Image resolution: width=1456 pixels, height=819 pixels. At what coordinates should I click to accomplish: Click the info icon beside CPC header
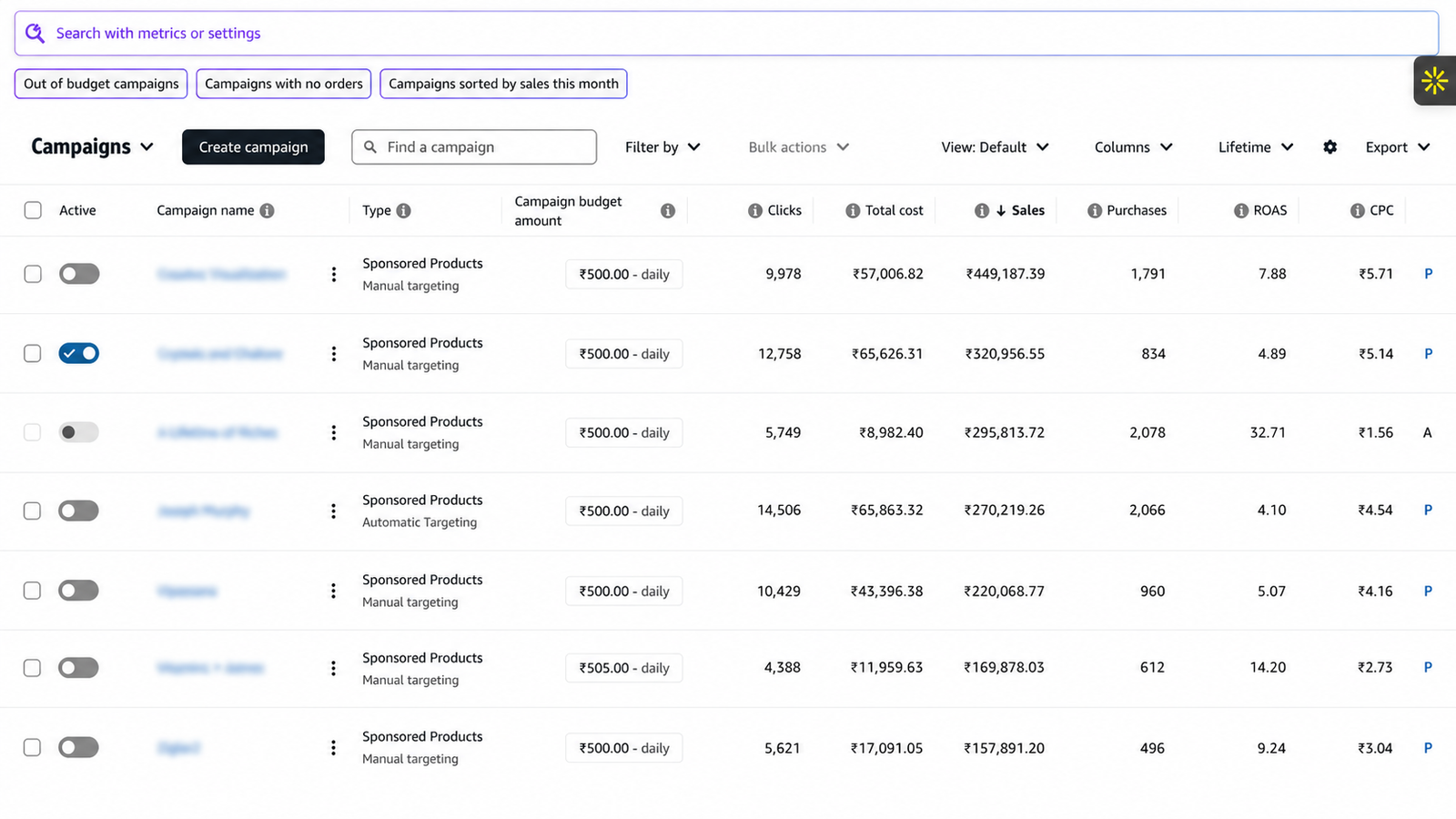coord(1357,210)
